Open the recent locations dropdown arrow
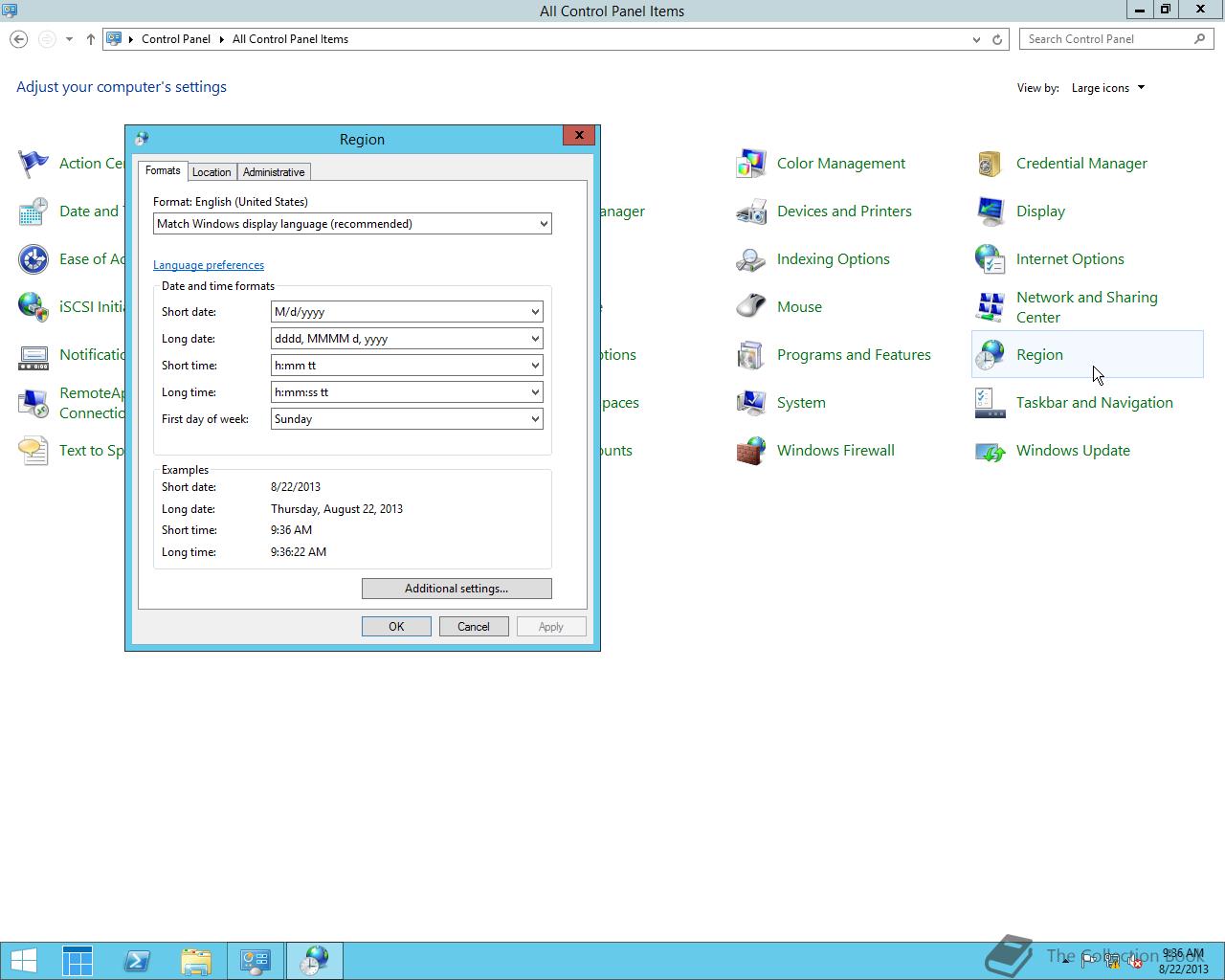The height and width of the screenshot is (980, 1225). 69,39
